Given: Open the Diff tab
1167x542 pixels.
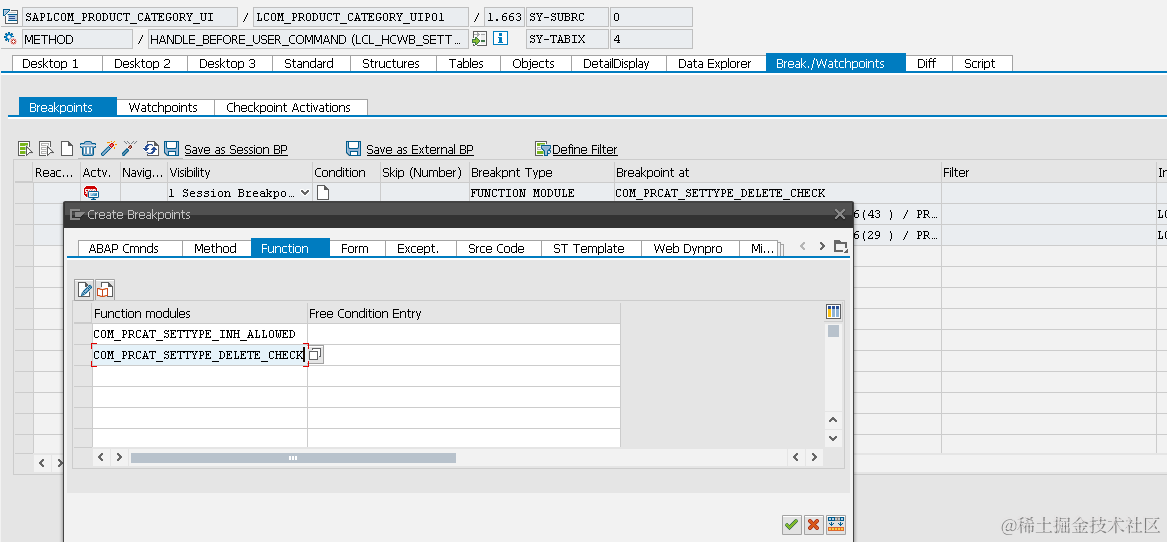Looking at the screenshot, I should point(926,63).
